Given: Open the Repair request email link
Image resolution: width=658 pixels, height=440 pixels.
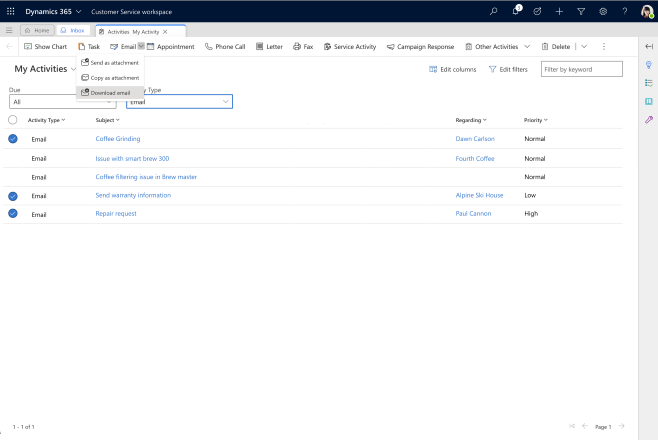Looking at the screenshot, I should point(116,214).
